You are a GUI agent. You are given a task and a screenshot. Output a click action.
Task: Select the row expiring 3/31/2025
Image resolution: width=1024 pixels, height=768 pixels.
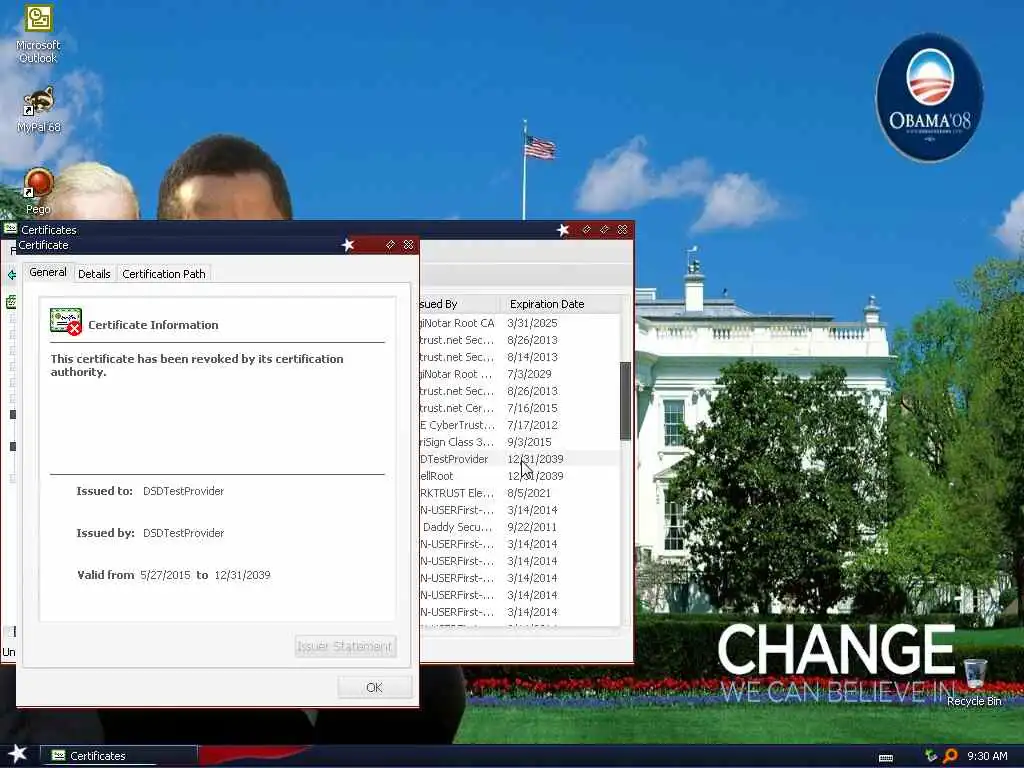[x=519, y=323]
